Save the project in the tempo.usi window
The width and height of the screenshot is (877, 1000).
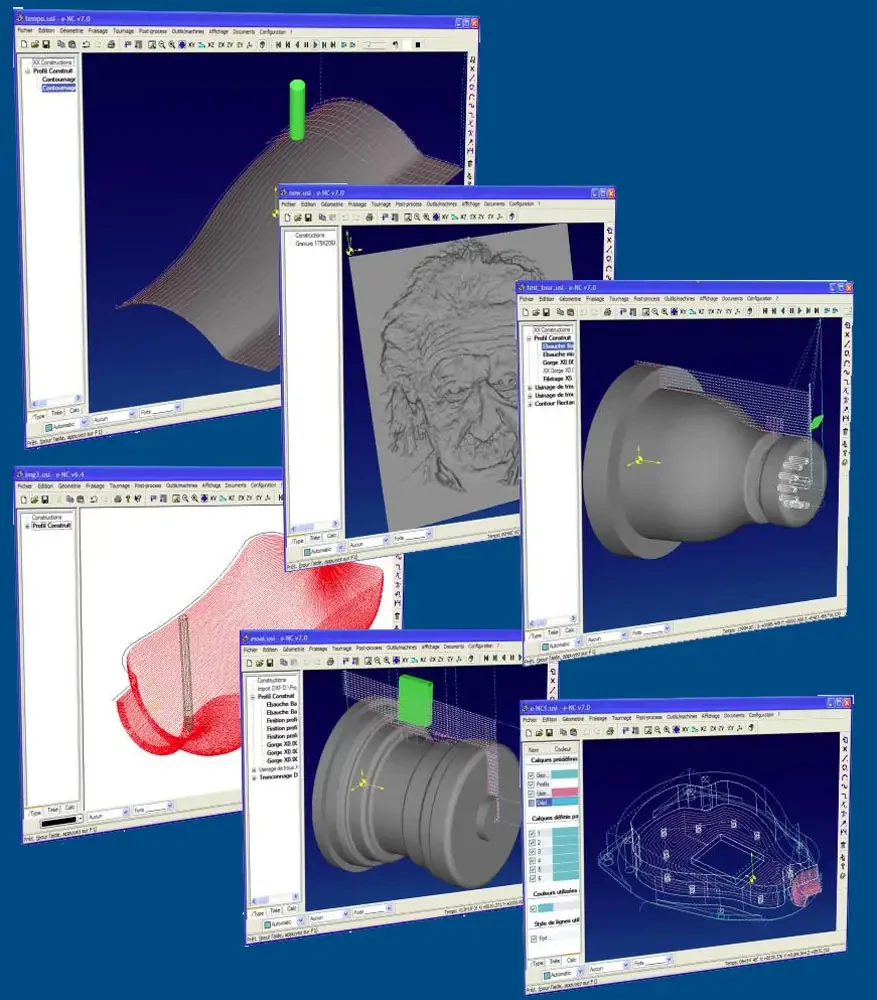point(46,44)
